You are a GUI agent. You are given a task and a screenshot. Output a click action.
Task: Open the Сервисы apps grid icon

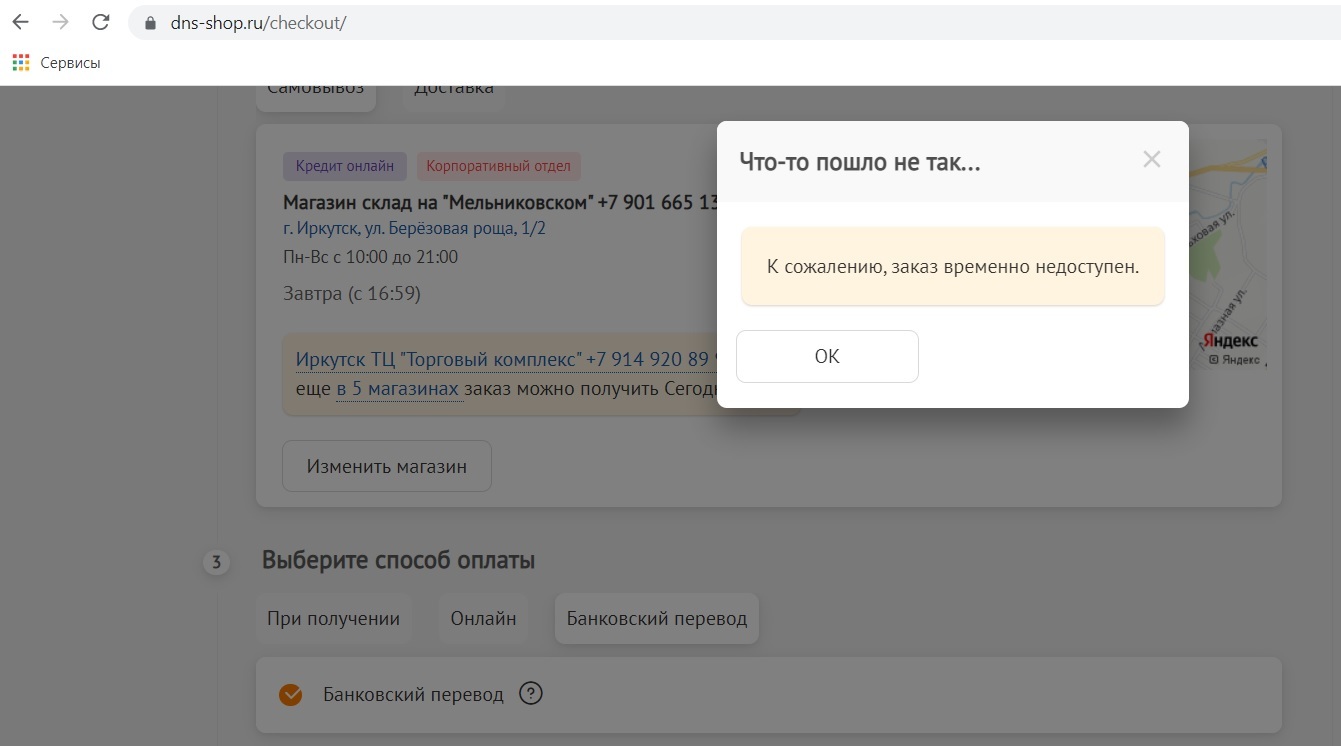pos(21,63)
